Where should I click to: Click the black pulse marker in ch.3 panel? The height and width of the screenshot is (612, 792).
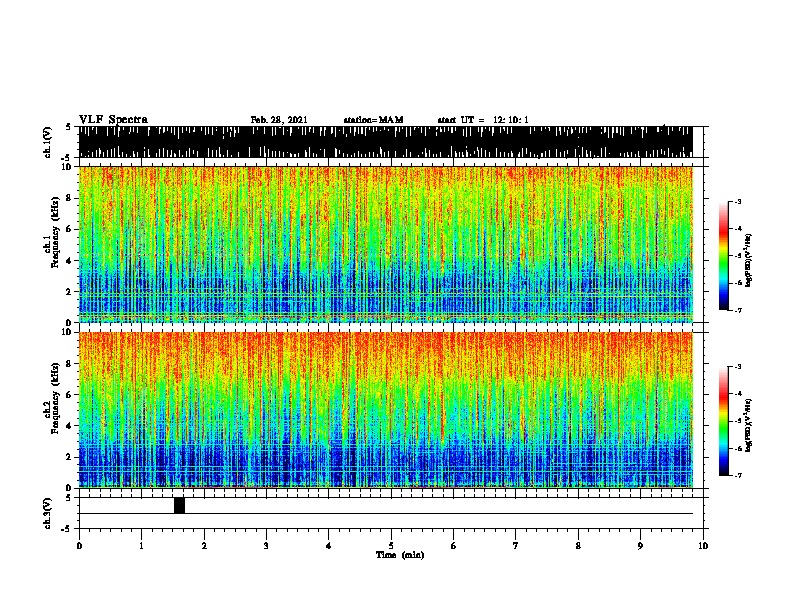179,505
